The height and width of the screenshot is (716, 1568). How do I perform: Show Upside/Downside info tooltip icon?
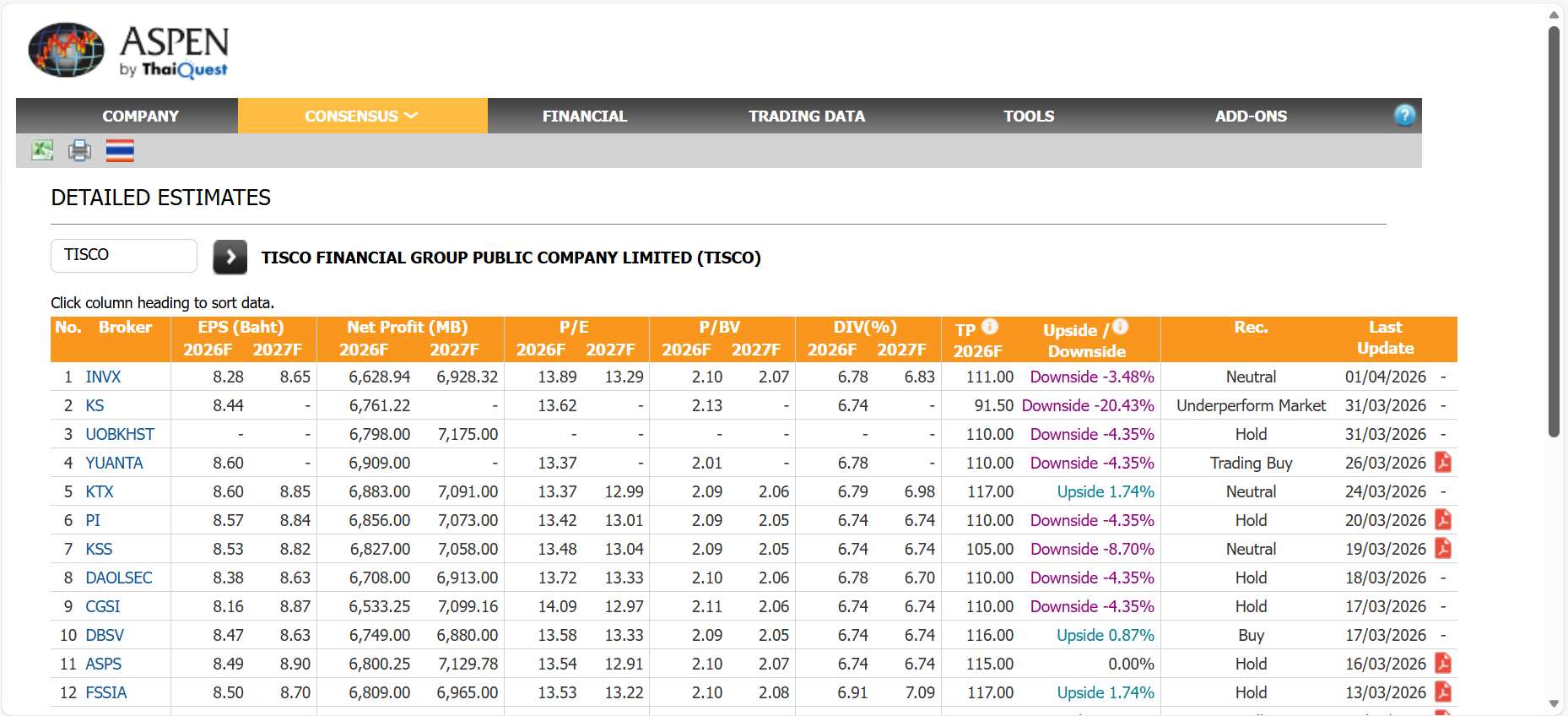tap(1120, 327)
